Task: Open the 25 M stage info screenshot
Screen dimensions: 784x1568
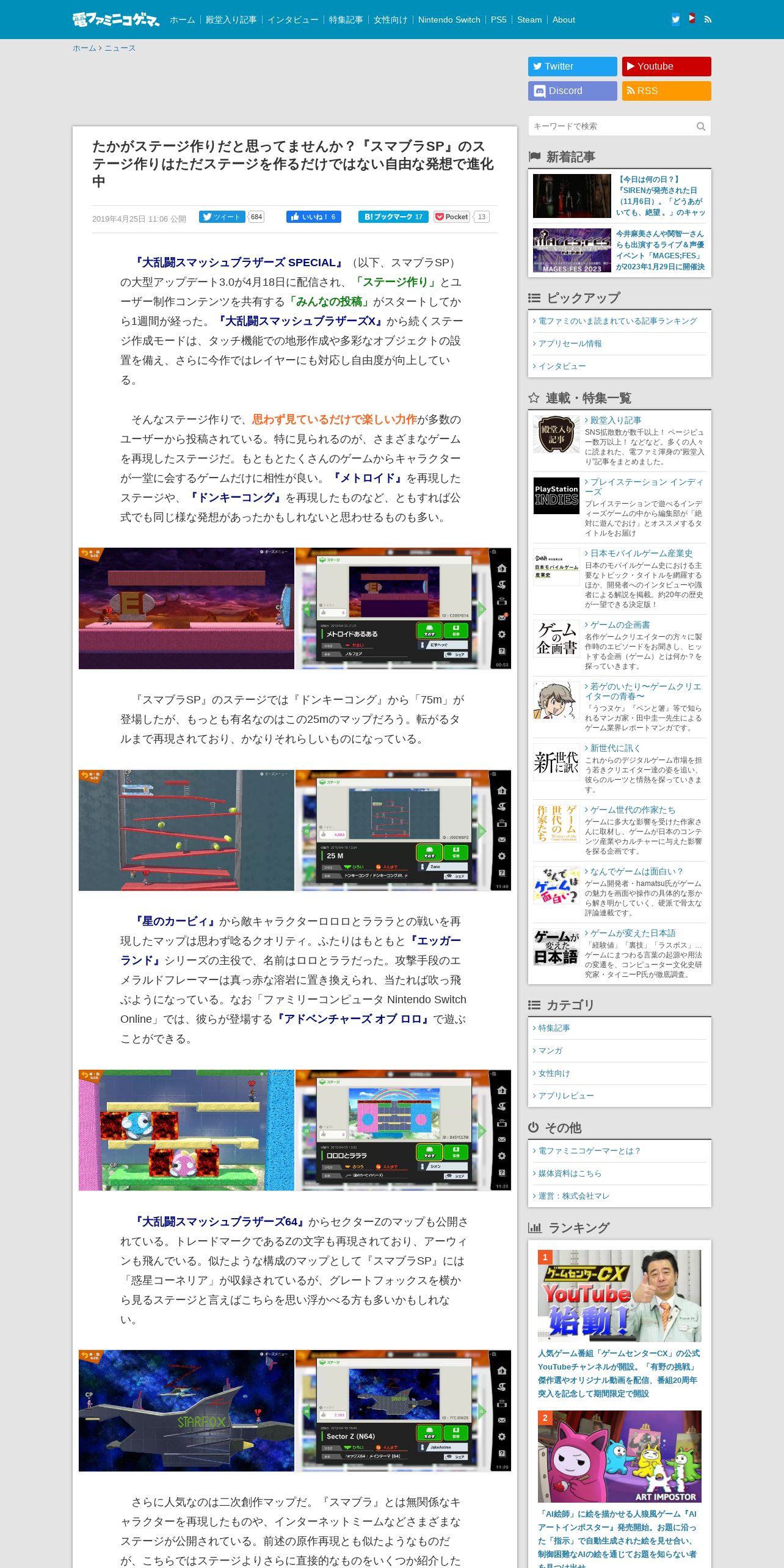Action: (403, 830)
